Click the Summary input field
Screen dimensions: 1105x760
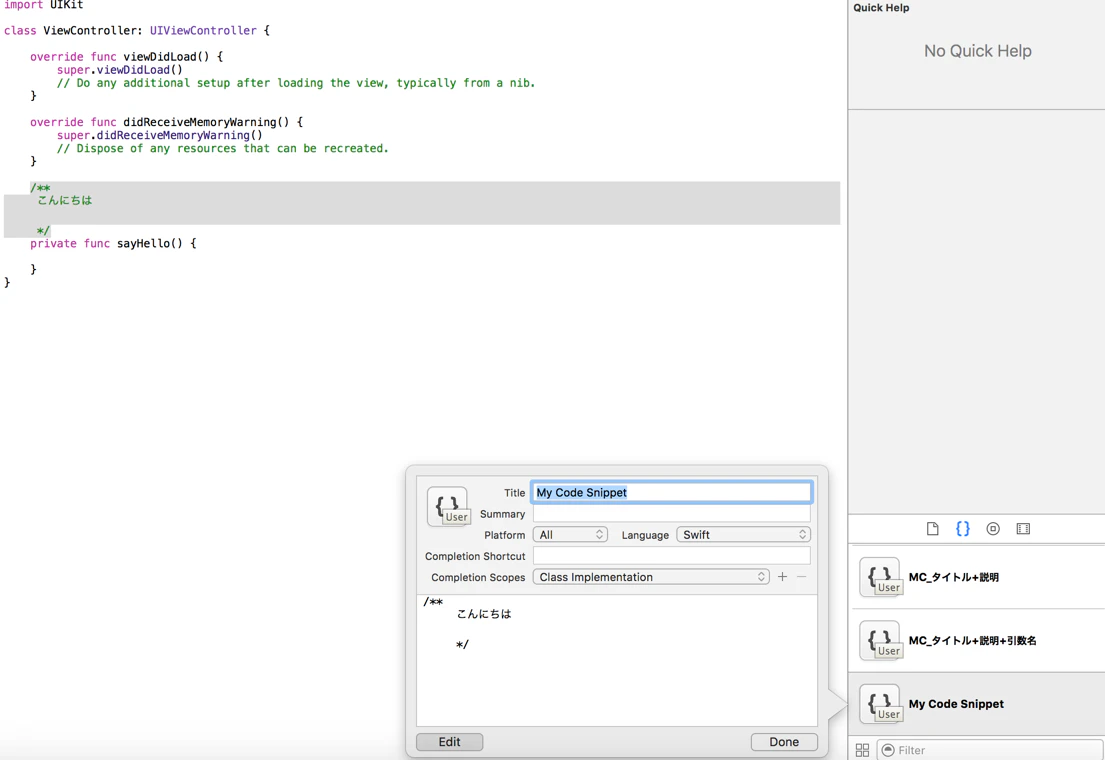[x=672, y=514]
